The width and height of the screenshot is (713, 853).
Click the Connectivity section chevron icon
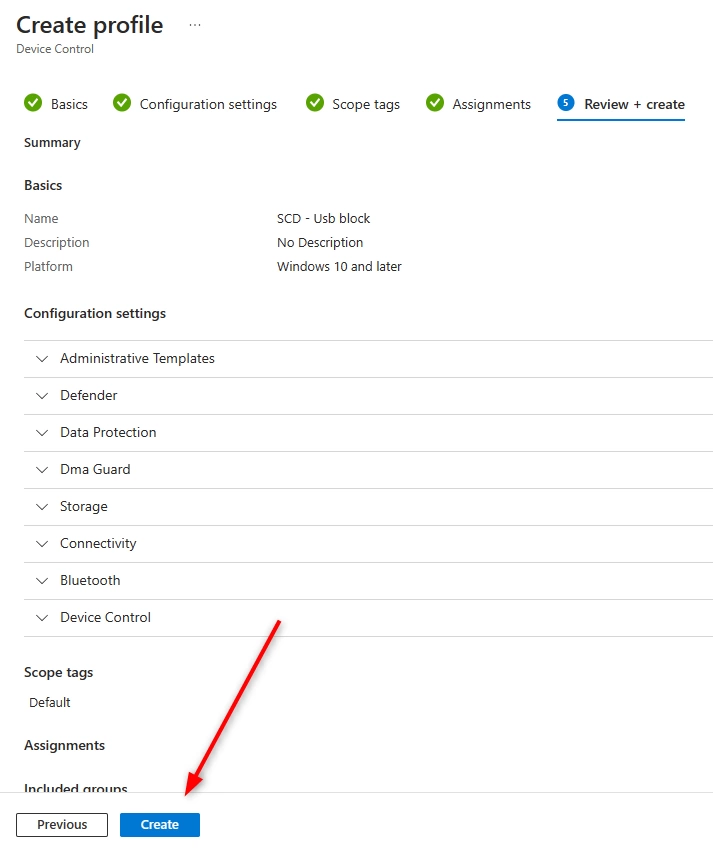pyautogui.click(x=41, y=543)
